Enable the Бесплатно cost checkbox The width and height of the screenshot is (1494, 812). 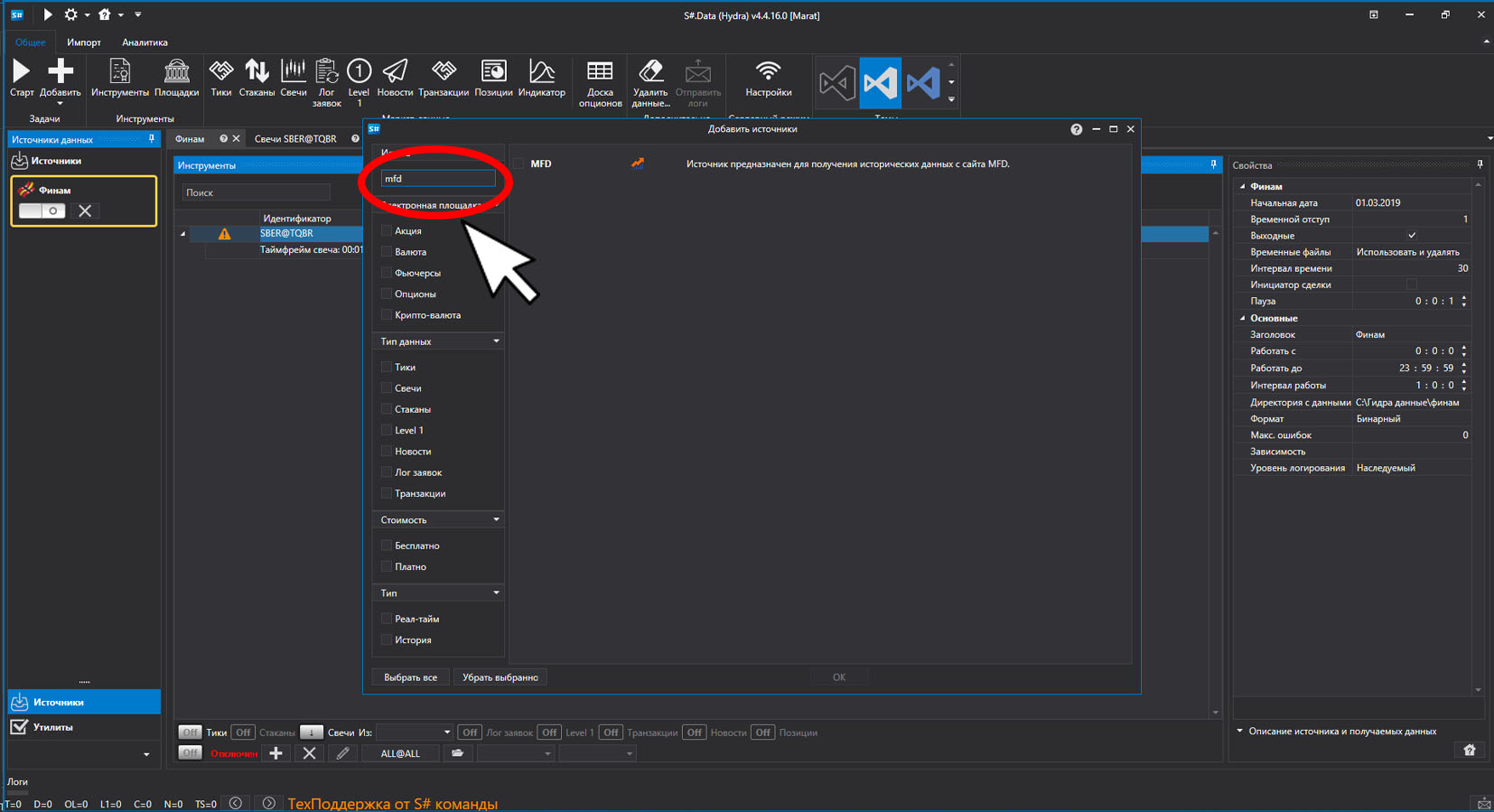[387, 546]
